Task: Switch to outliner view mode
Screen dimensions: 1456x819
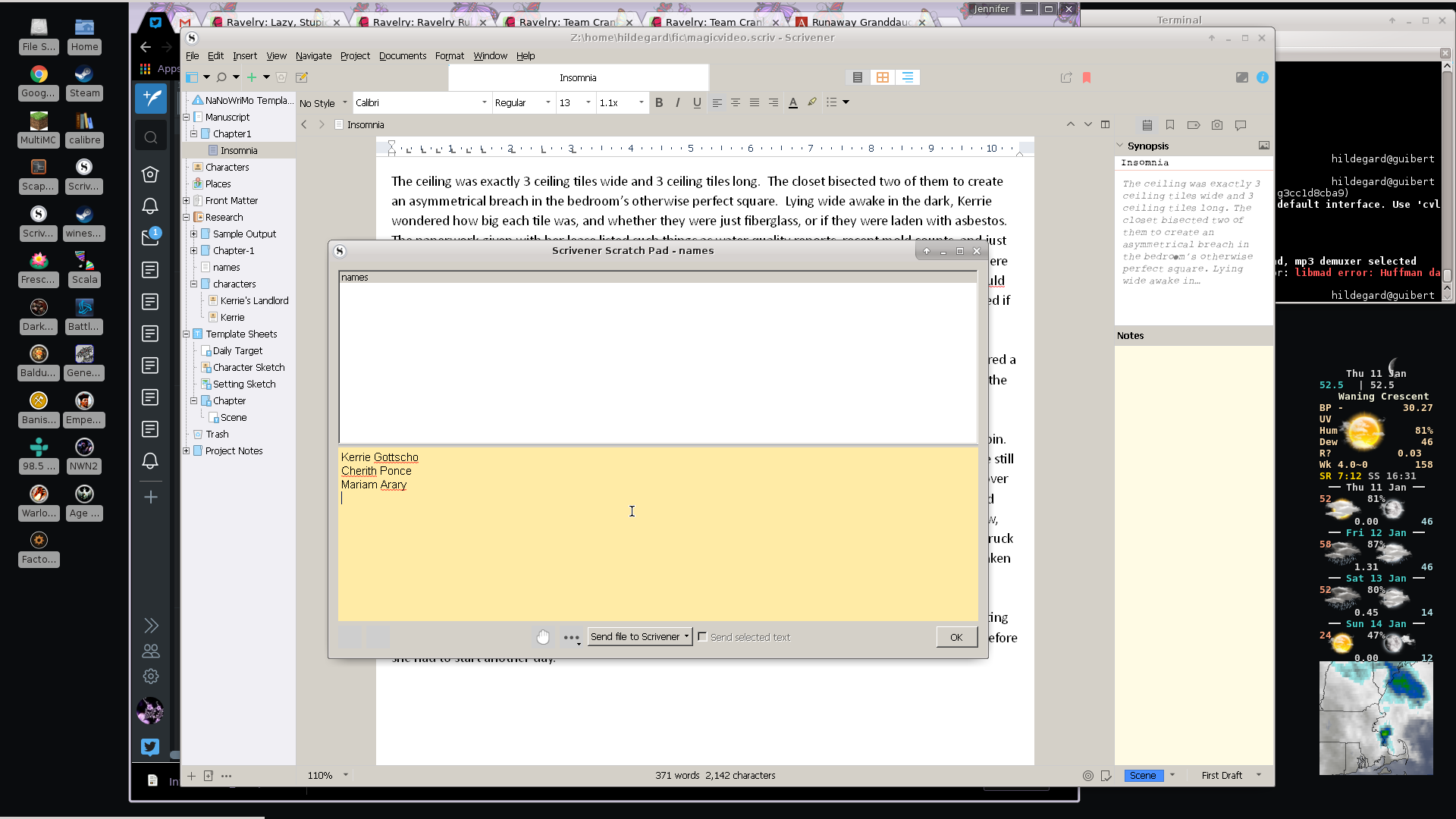Action: pos(908,77)
